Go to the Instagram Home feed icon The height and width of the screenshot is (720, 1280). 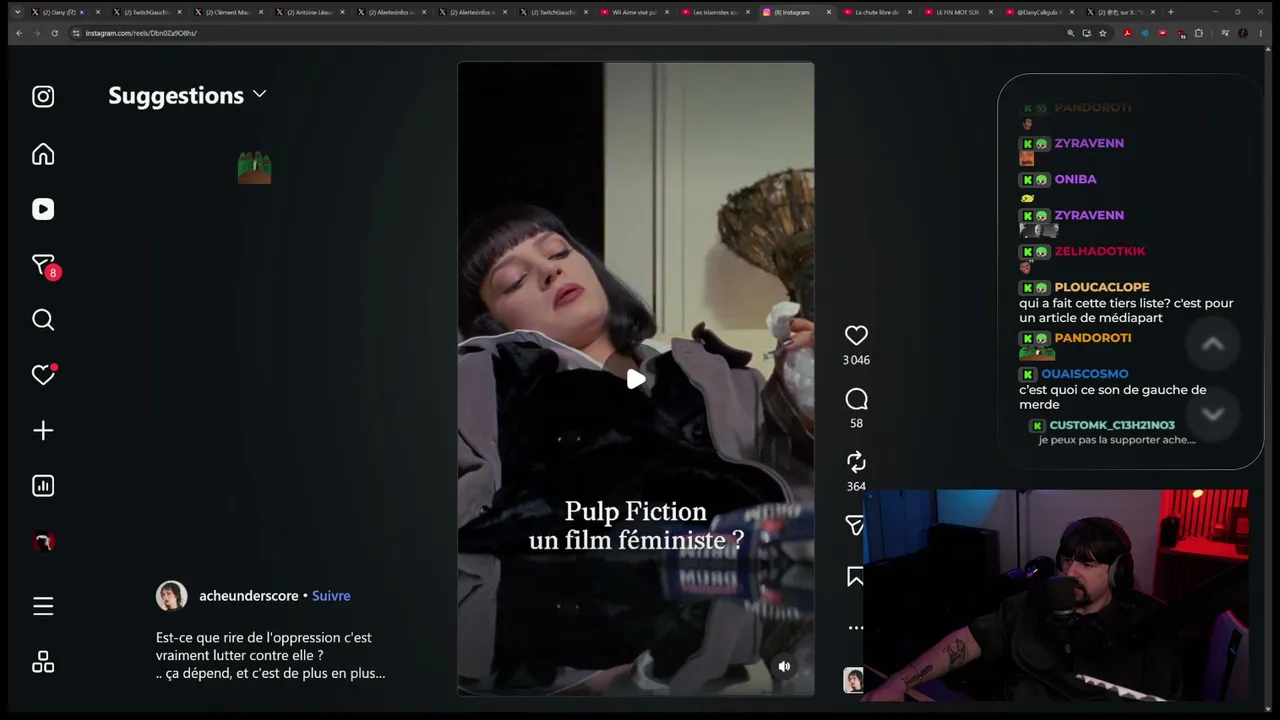(x=43, y=154)
